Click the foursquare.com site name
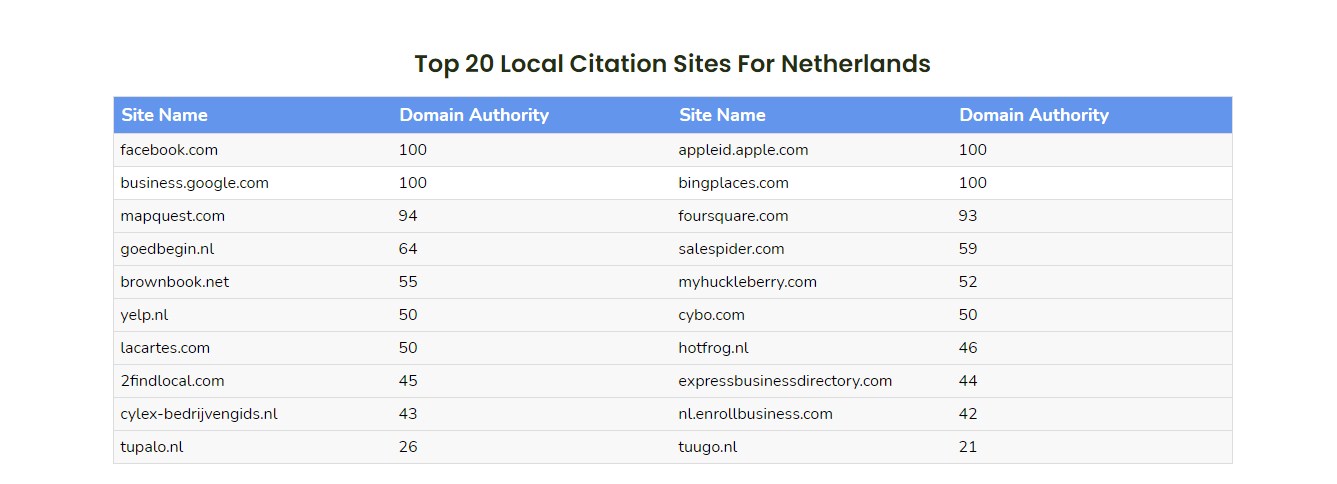This screenshot has width=1337, height=484. click(733, 216)
